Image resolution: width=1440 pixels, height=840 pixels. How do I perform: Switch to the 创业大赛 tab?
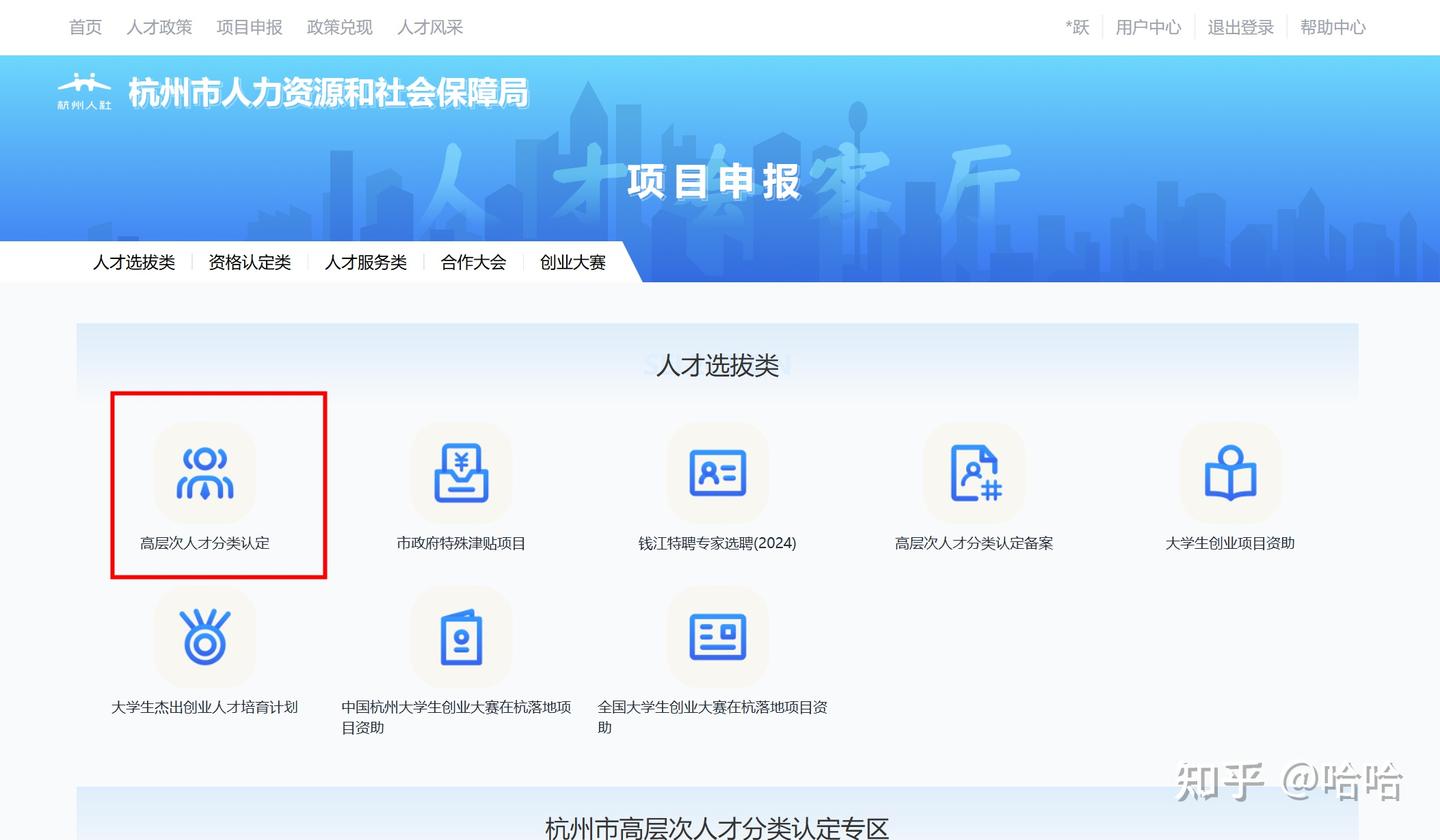[573, 262]
